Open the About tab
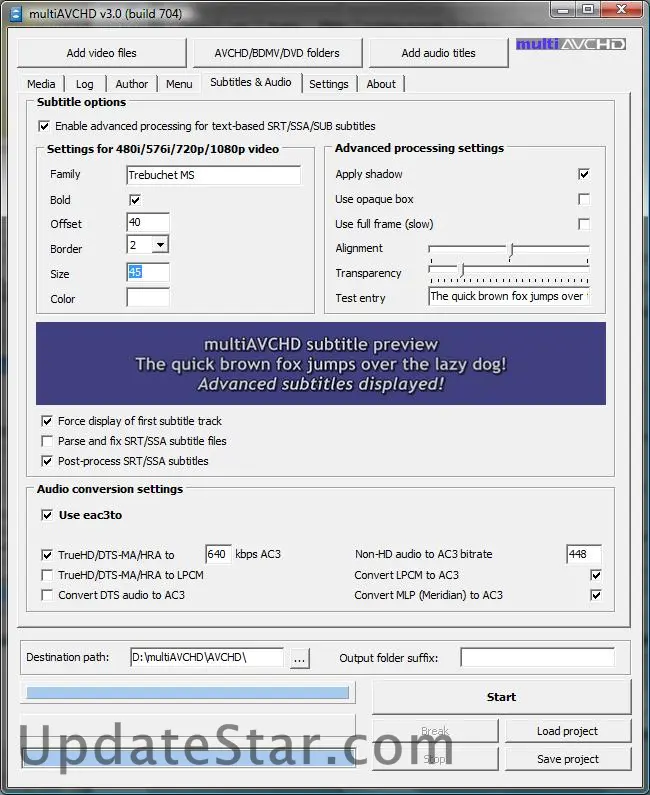This screenshot has width=650, height=795. [381, 84]
